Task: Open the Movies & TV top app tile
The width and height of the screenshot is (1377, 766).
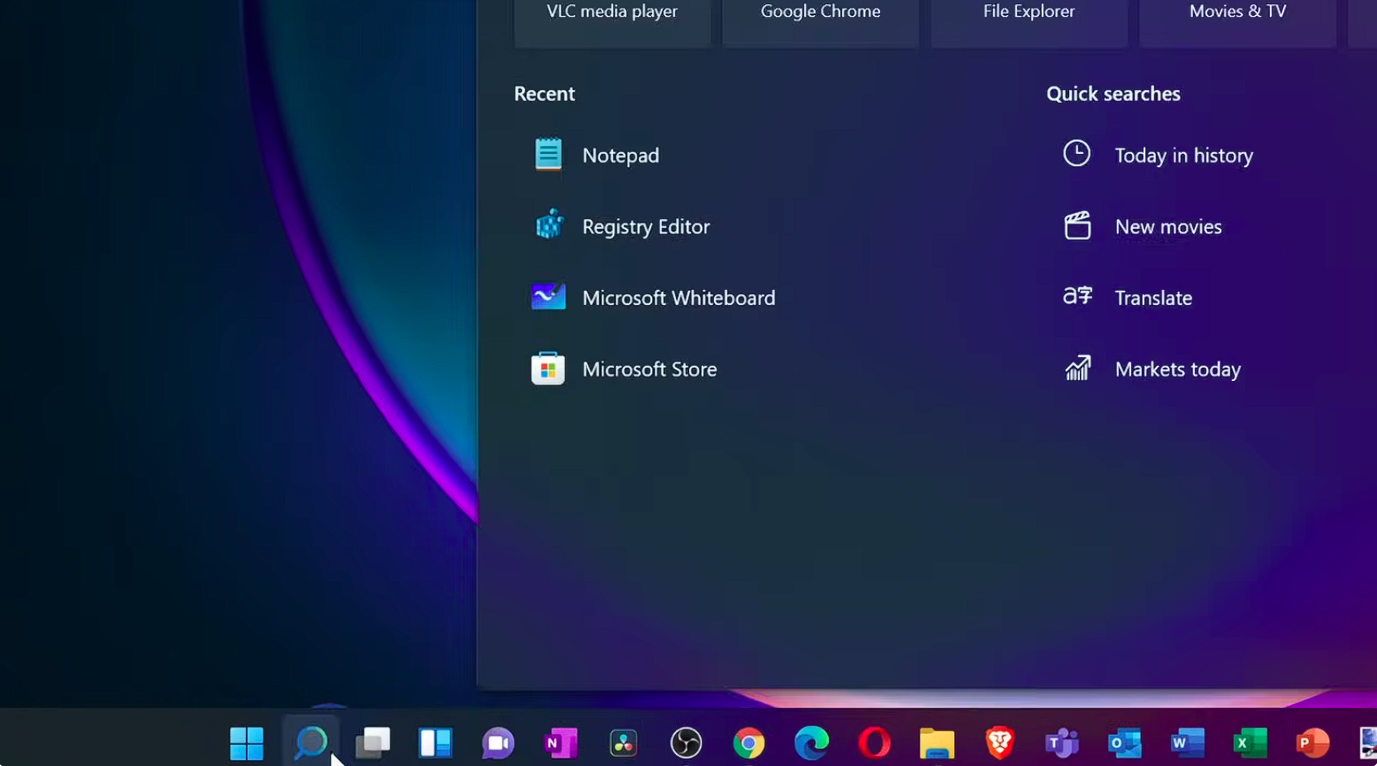Action: [1238, 22]
